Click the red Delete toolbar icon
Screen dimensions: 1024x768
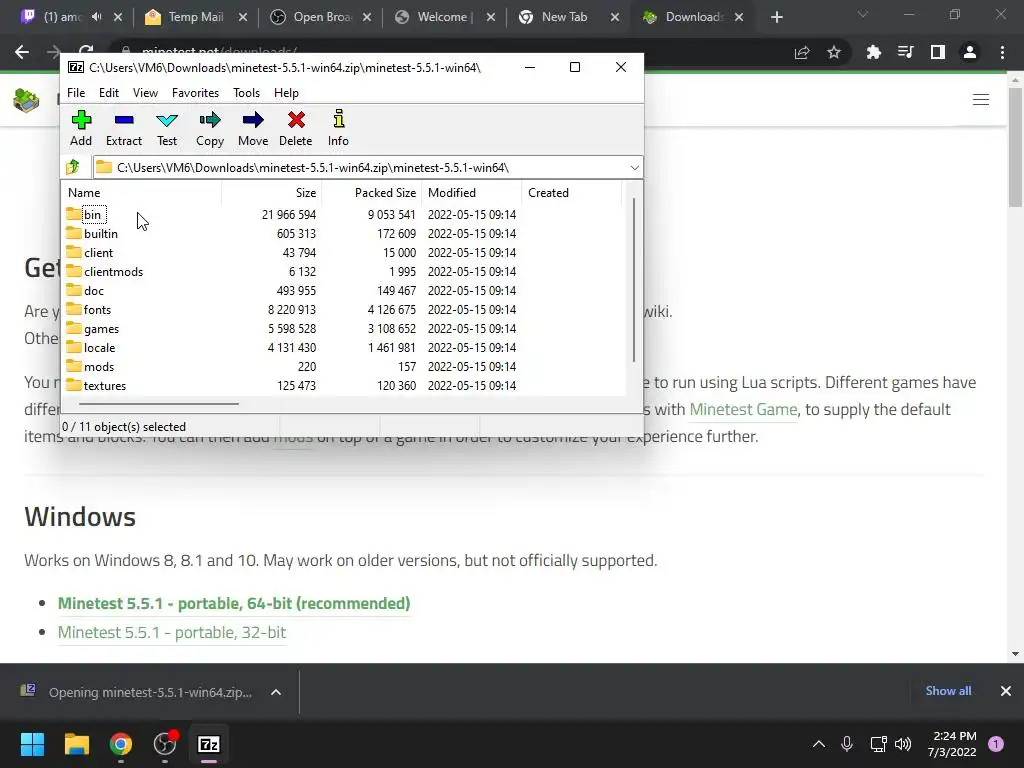(x=296, y=120)
